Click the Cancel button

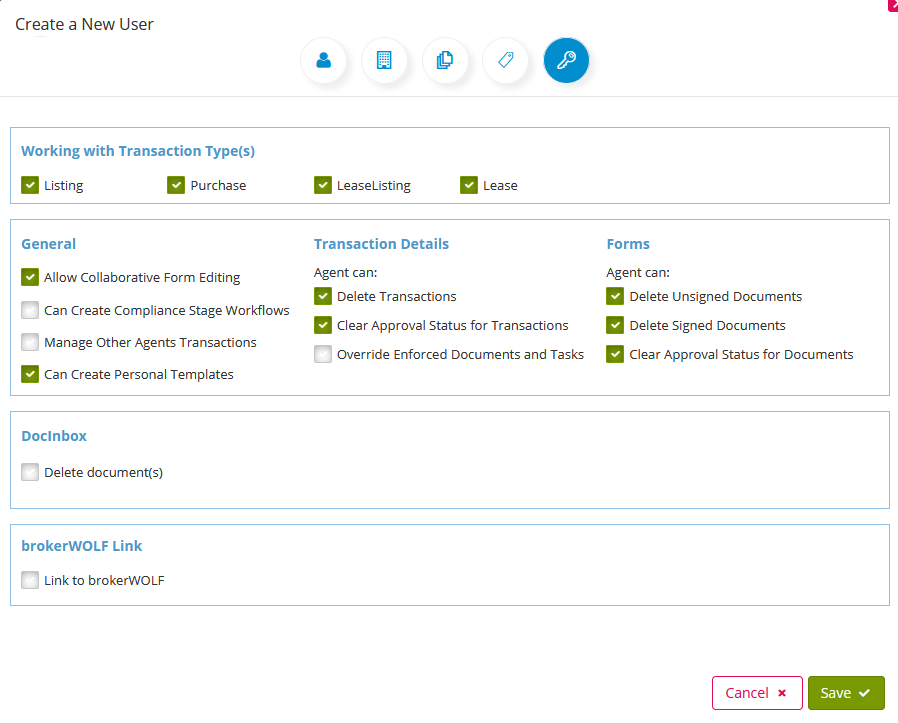(x=756, y=692)
